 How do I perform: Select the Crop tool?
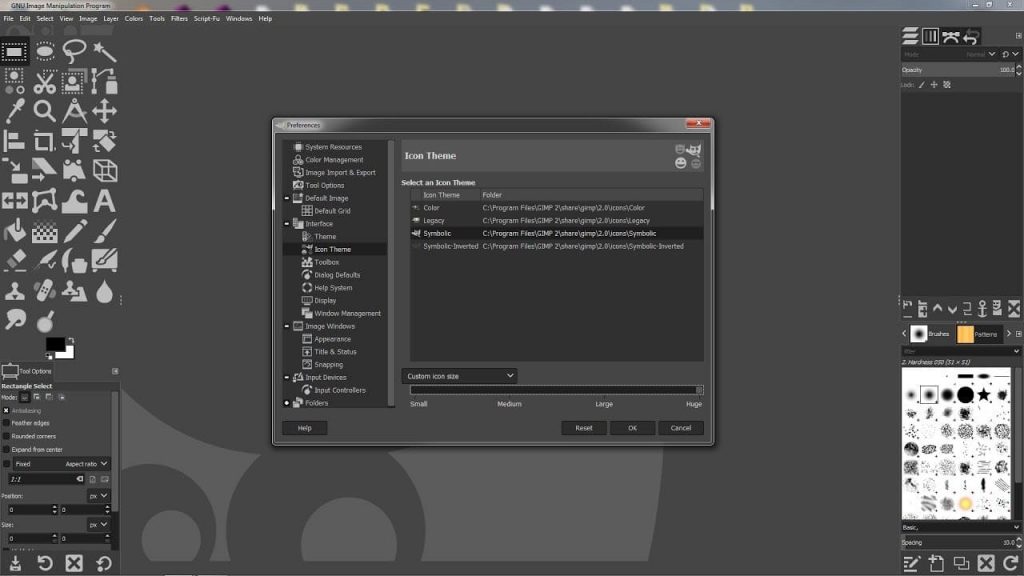pos(44,142)
